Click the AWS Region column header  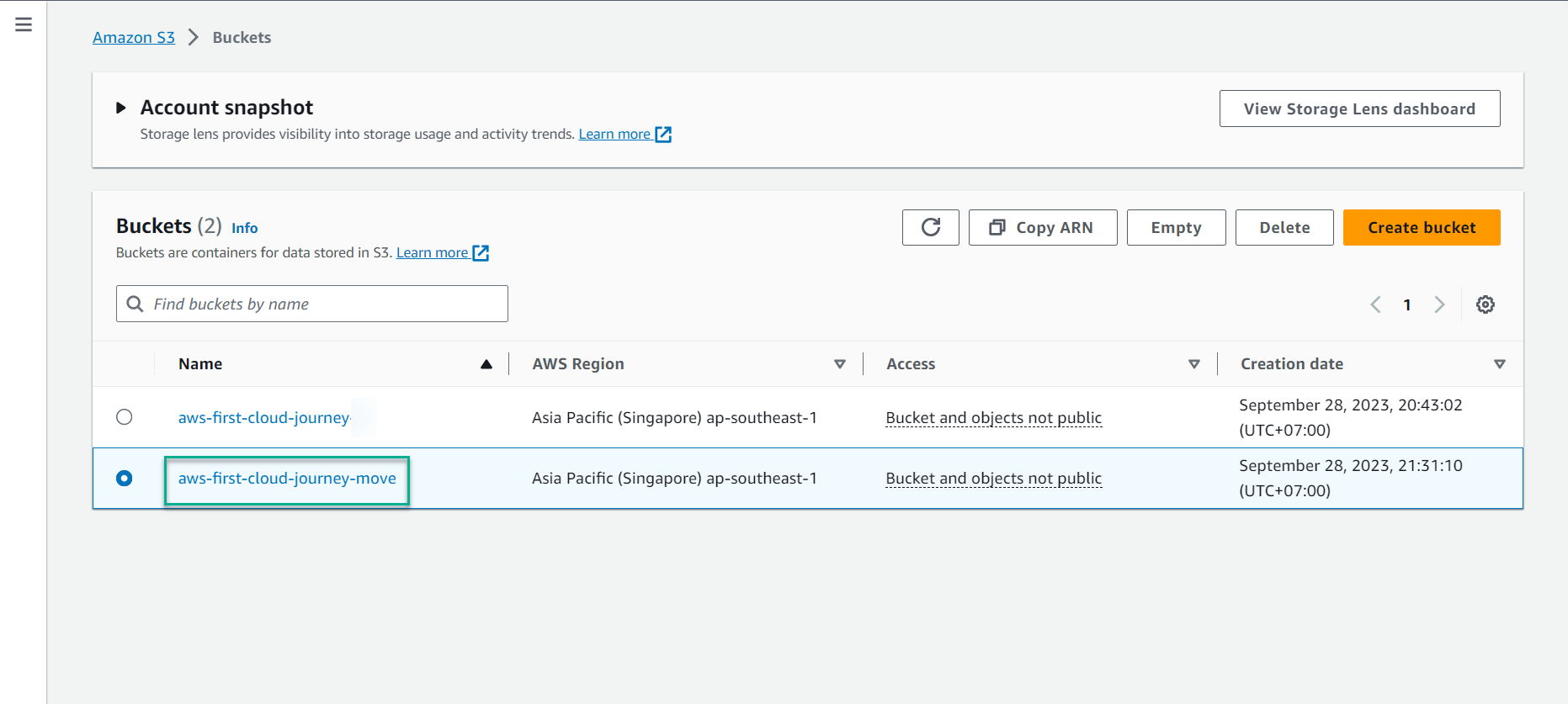[x=578, y=364]
